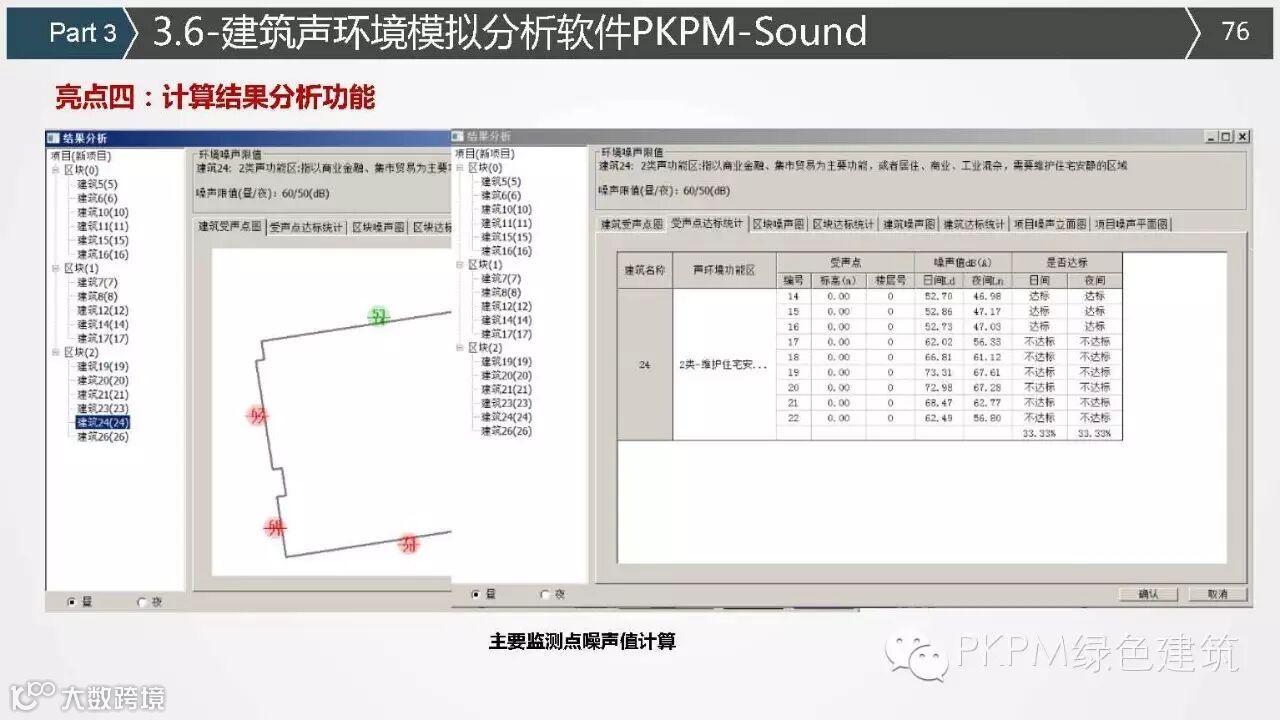
Task: Open the 建筑达标统计 tab
Action: tap(974, 224)
